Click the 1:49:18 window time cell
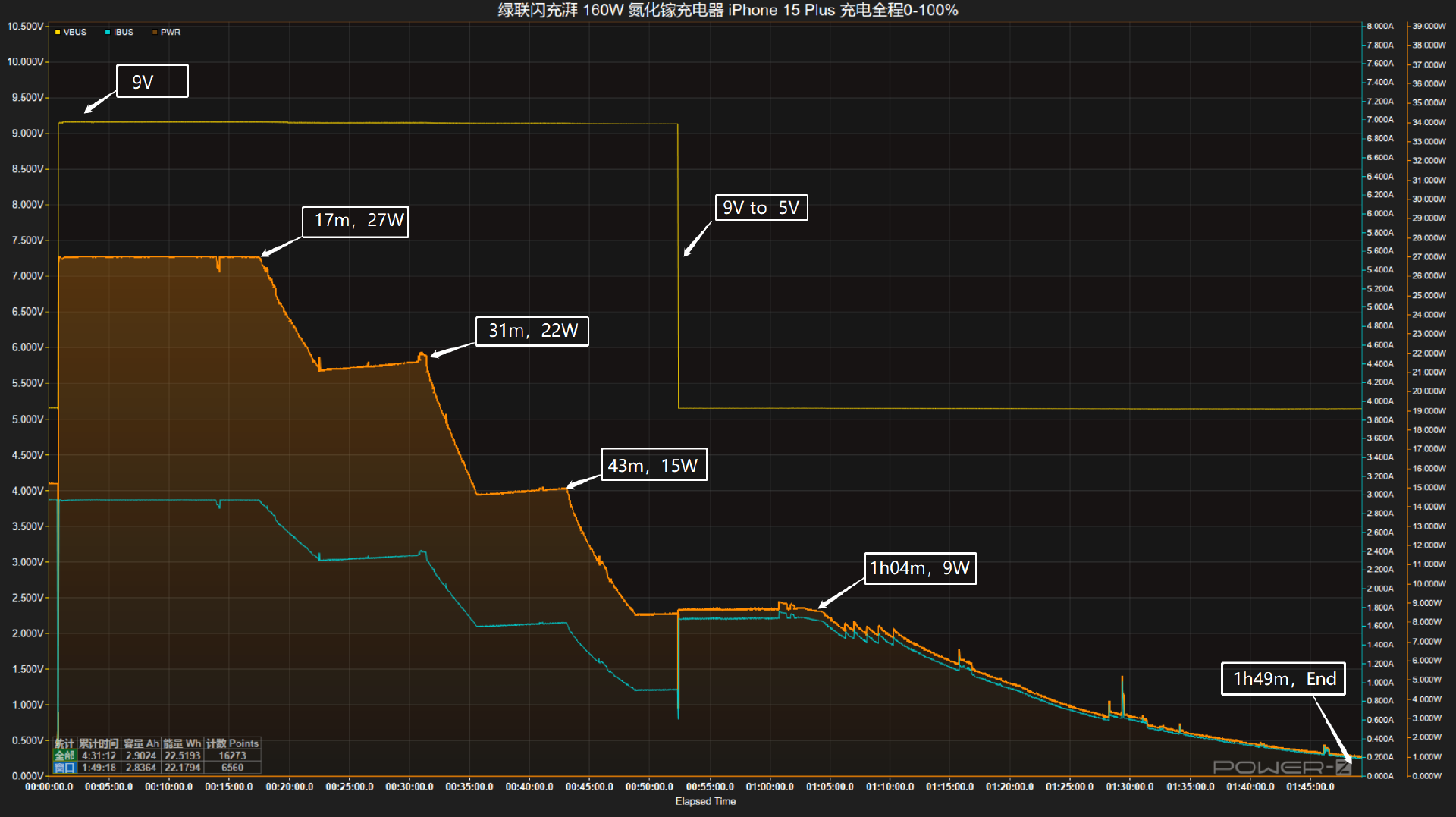 [x=99, y=768]
